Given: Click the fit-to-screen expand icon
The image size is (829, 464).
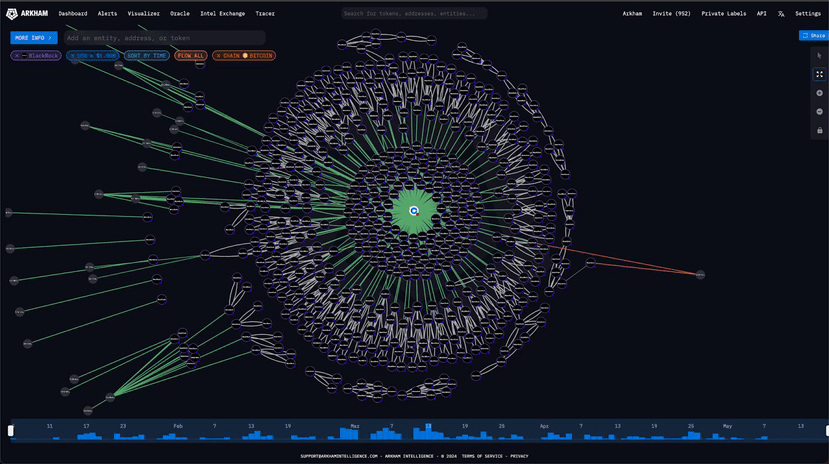Looking at the screenshot, I should coord(819,75).
